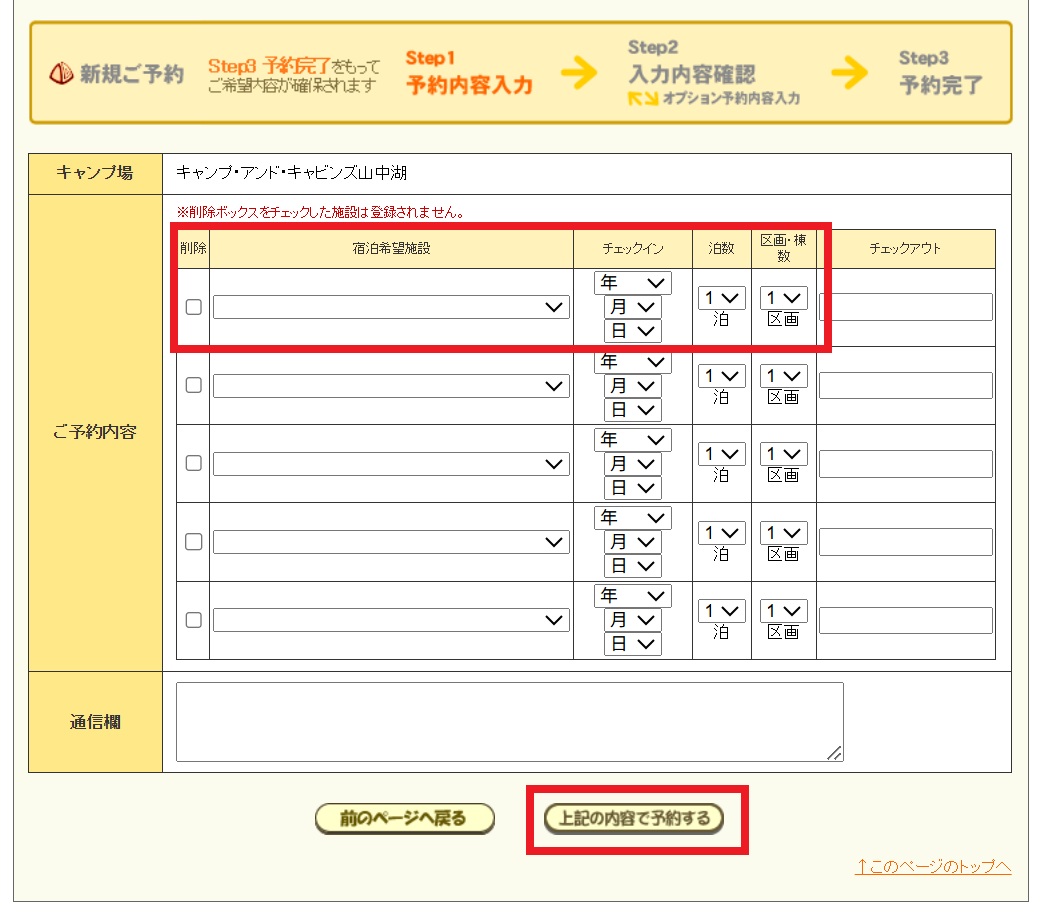This screenshot has height=913, width=1054.
Task: Click into the 通信欄 text area
Action: coord(509,722)
